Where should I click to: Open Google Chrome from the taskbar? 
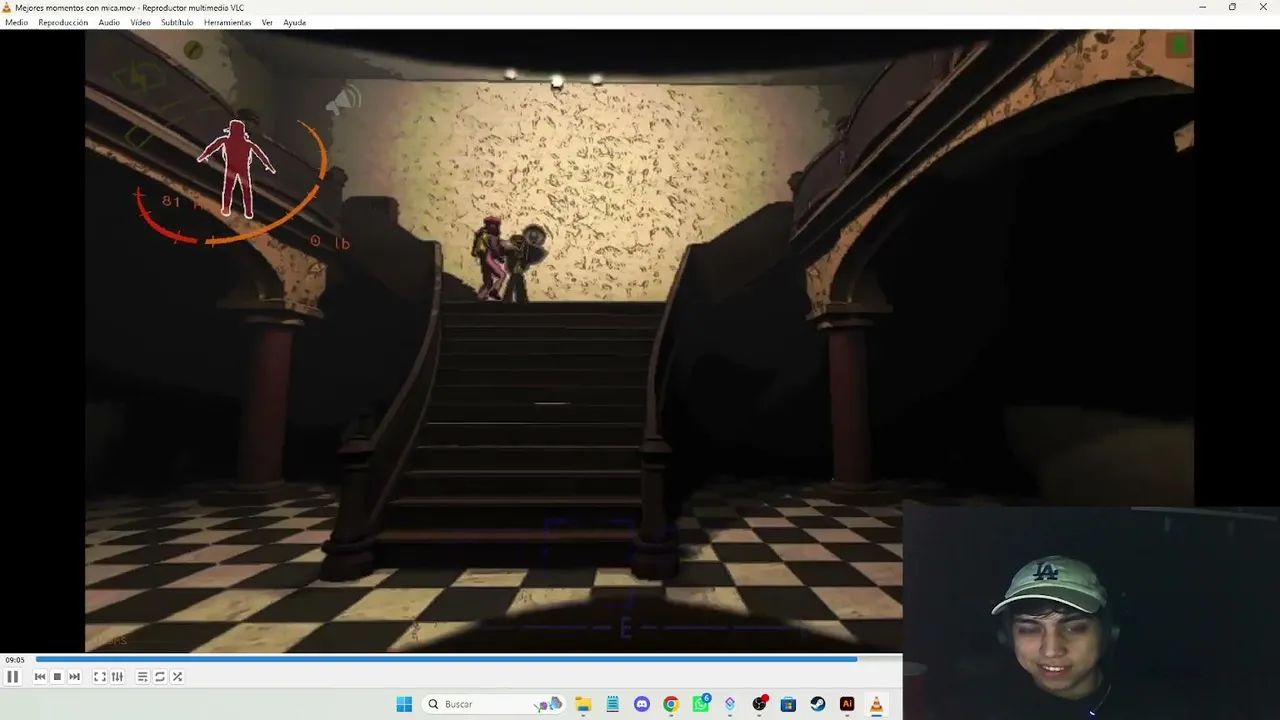click(x=671, y=704)
